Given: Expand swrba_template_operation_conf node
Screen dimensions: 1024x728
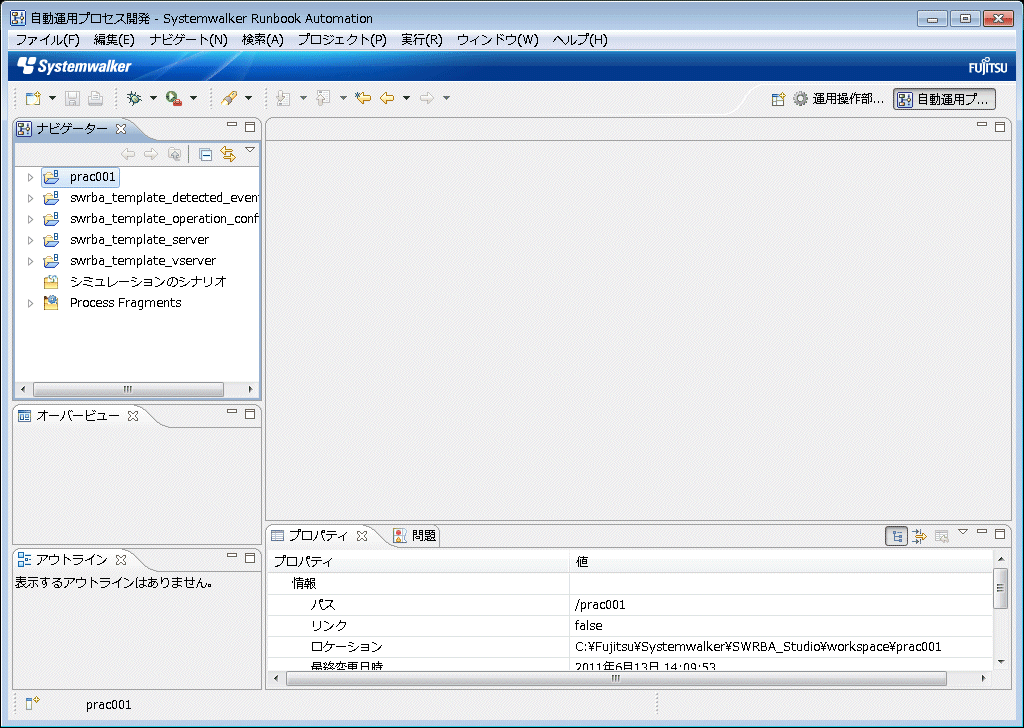Looking at the screenshot, I should (30, 219).
